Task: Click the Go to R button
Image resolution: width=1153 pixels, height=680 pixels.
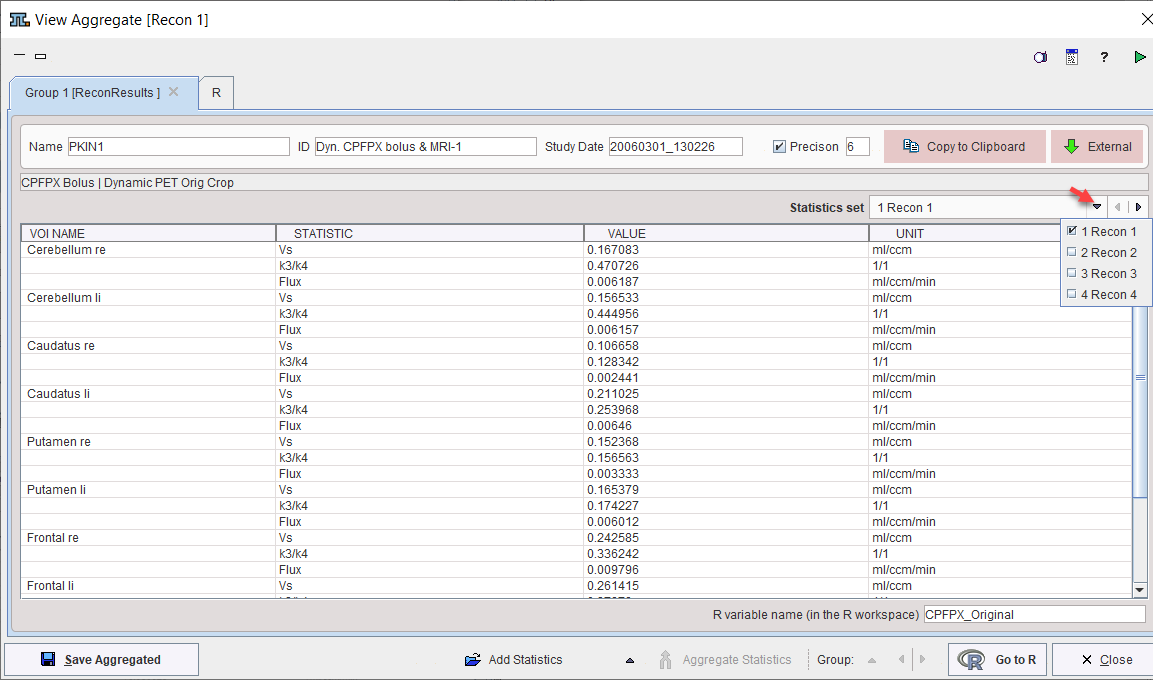Action: point(999,659)
